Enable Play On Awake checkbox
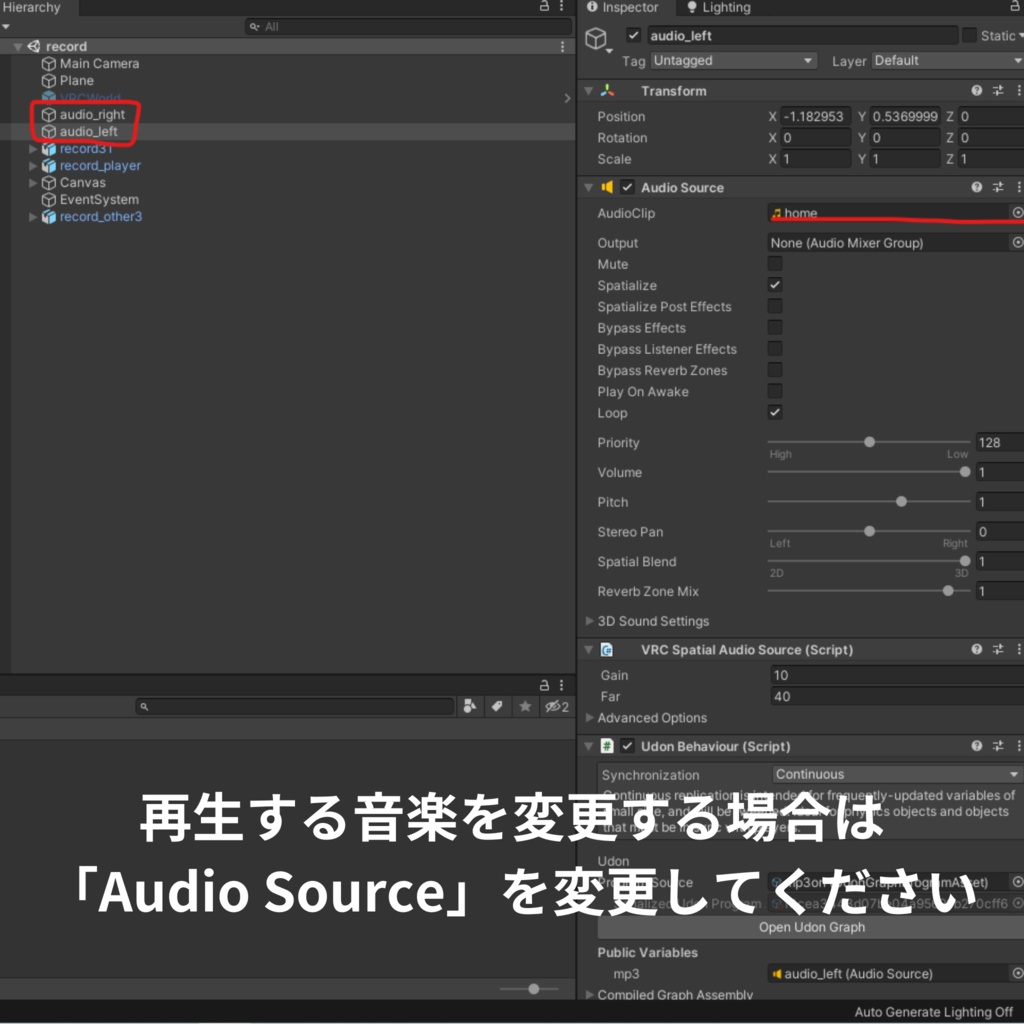1024x1024 pixels. (x=775, y=391)
